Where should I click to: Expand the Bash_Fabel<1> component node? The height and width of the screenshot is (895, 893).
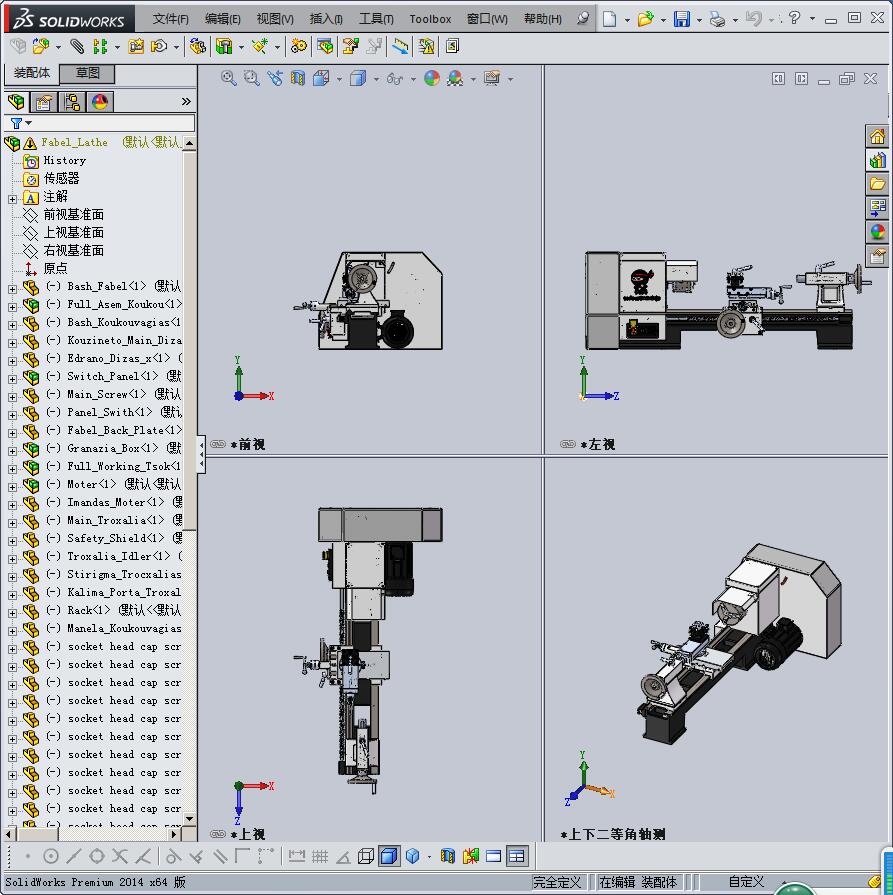pyautogui.click(x=12, y=287)
